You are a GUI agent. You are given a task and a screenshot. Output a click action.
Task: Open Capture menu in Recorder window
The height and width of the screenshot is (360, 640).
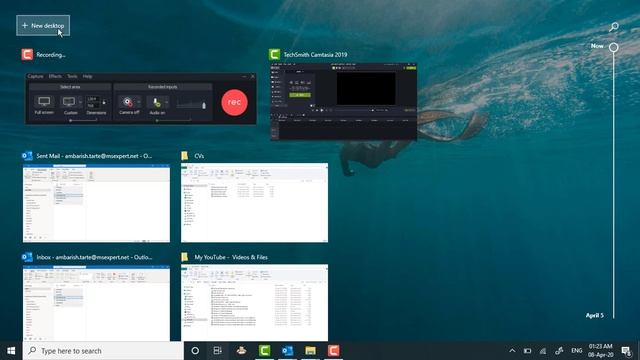pos(36,76)
